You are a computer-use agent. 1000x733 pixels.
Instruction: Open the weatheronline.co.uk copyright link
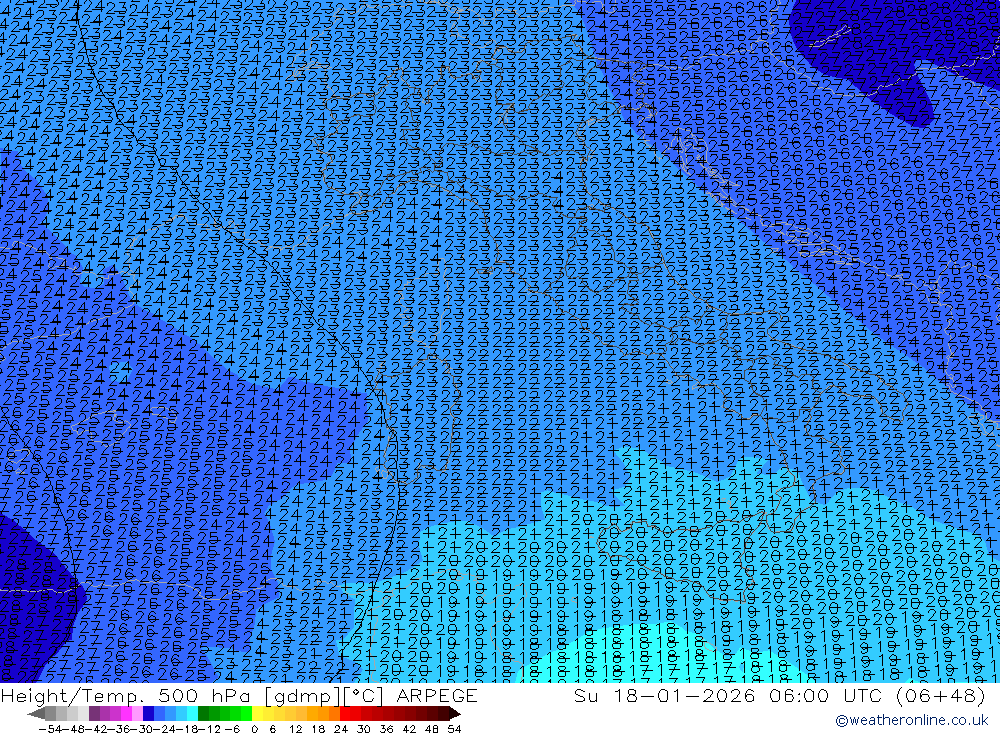912,720
